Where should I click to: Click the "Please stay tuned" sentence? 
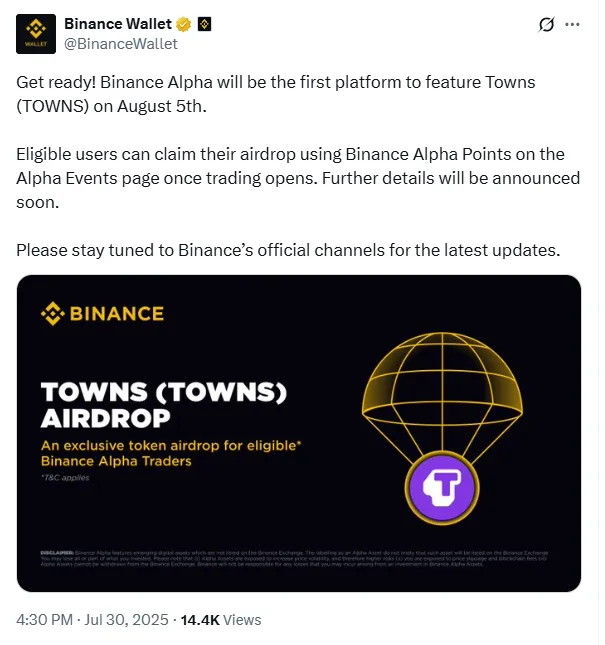(288, 249)
